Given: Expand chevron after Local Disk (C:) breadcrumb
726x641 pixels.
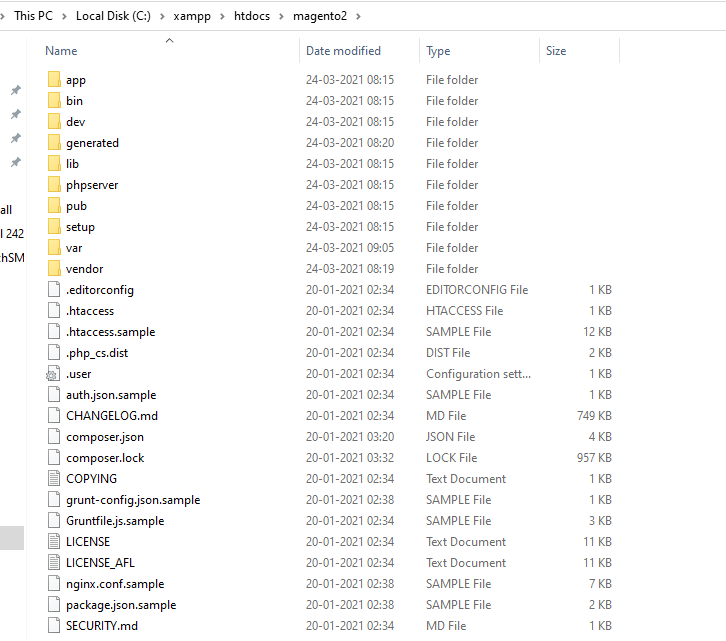Looking at the screenshot, I should 162,17.
